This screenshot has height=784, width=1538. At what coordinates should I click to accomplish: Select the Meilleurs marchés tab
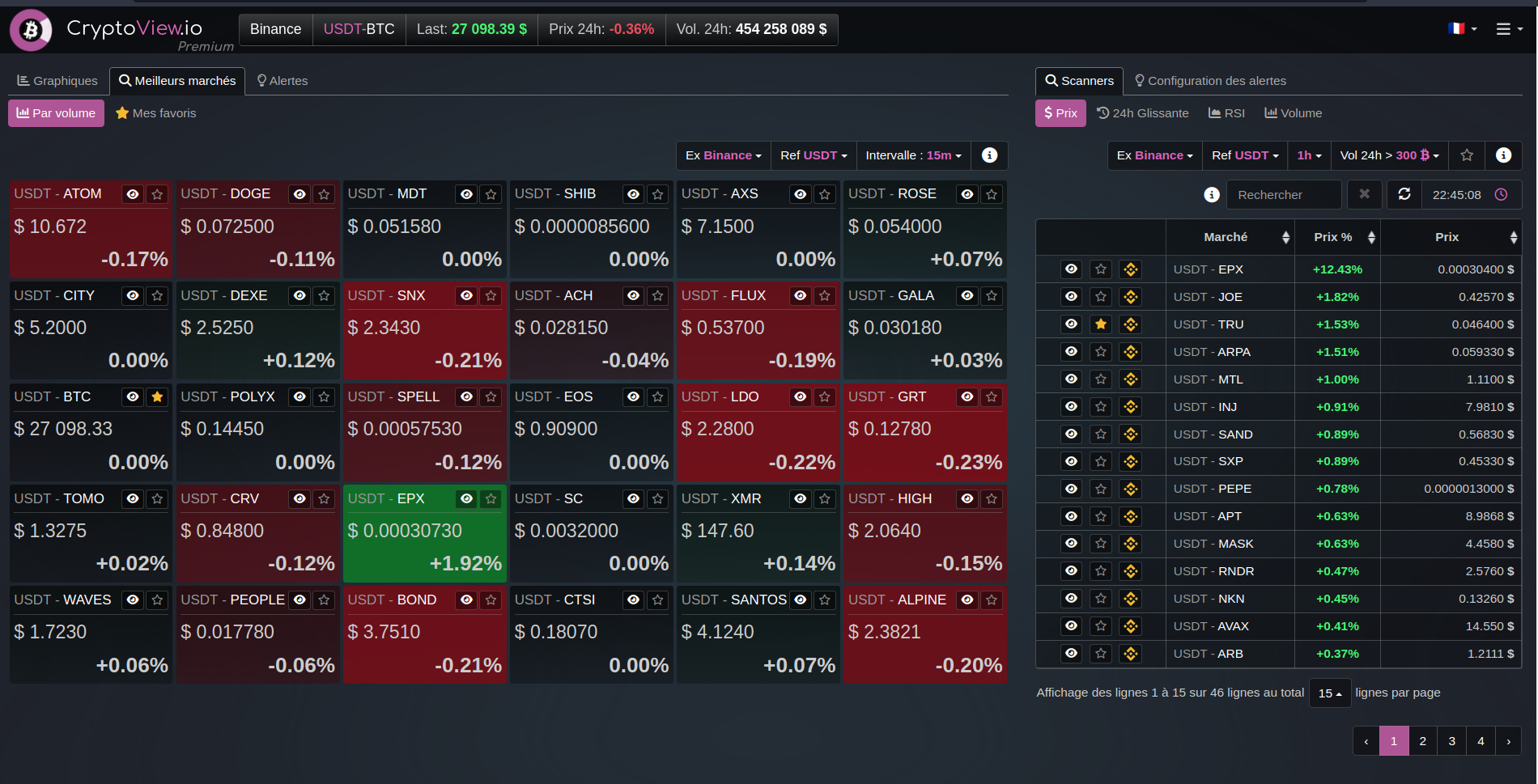tap(177, 81)
